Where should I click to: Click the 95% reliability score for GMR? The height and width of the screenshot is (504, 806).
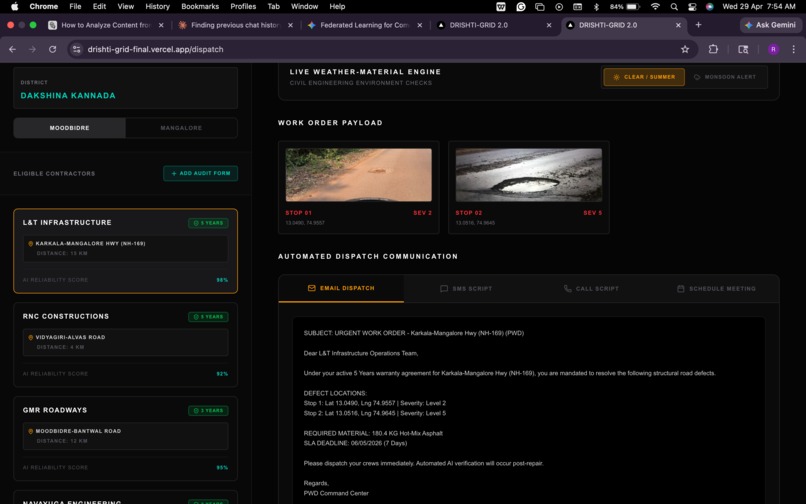point(222,467)
